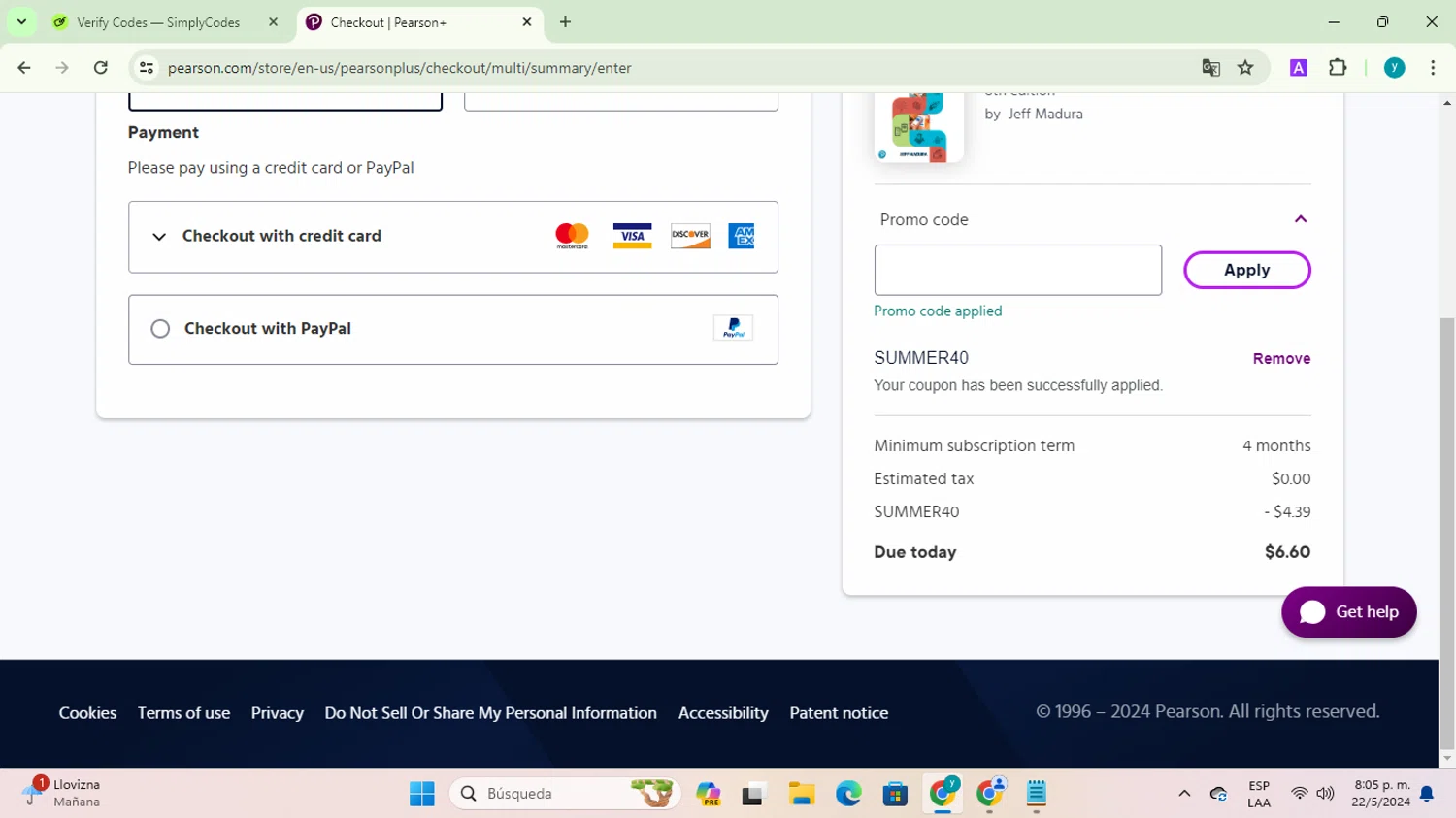The width and height of the screenshot is (1456, 818).
Task: Click the Discover card logo
Action: pos(690,236)
